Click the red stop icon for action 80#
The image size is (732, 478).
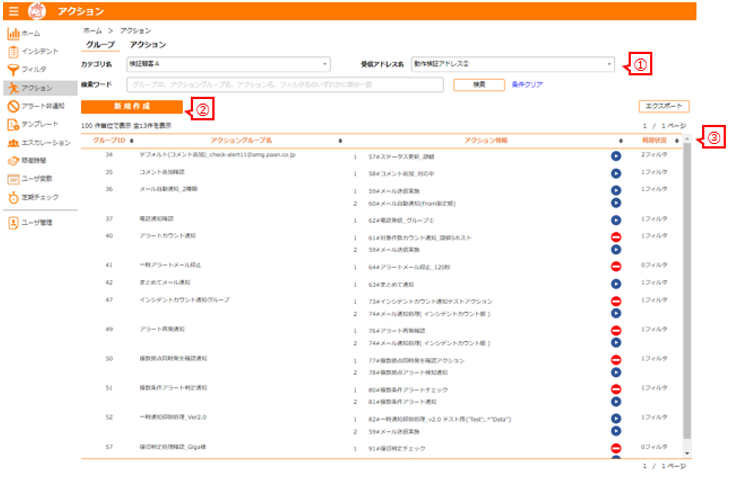[x=616, y=389]
